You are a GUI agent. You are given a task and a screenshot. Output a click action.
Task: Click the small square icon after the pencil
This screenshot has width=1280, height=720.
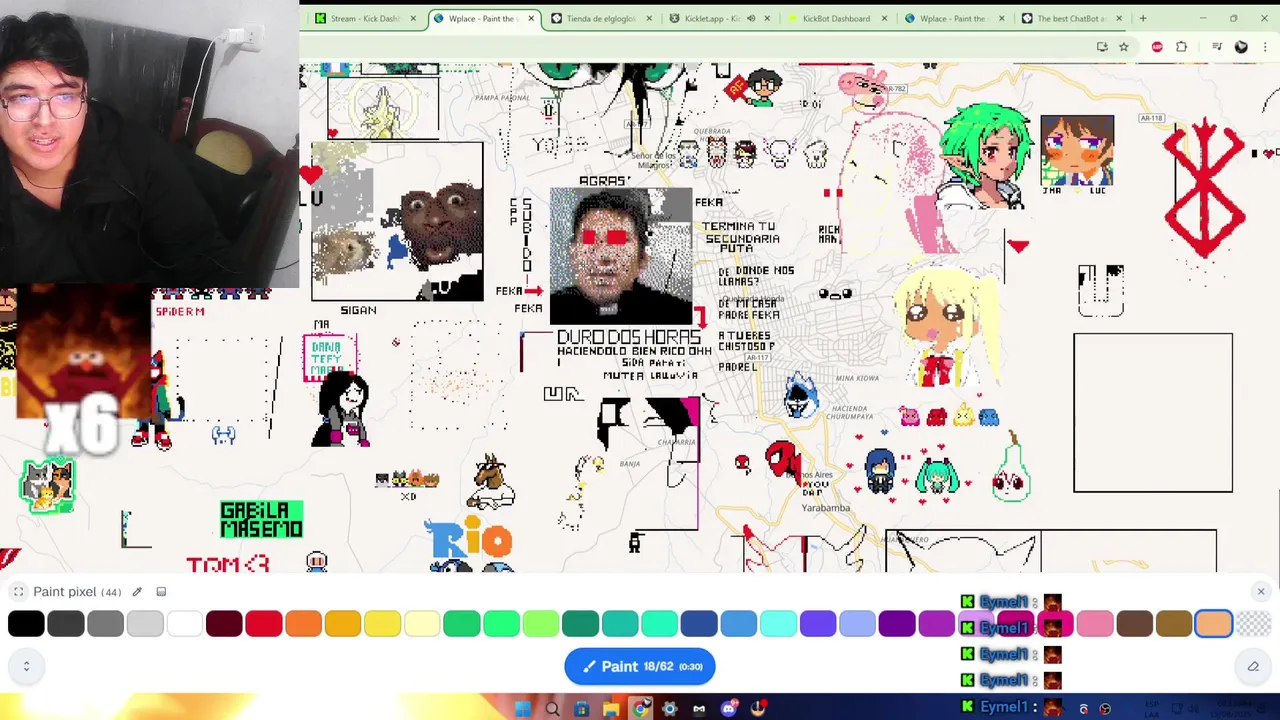pyautogui.click(x=161, y=592)
